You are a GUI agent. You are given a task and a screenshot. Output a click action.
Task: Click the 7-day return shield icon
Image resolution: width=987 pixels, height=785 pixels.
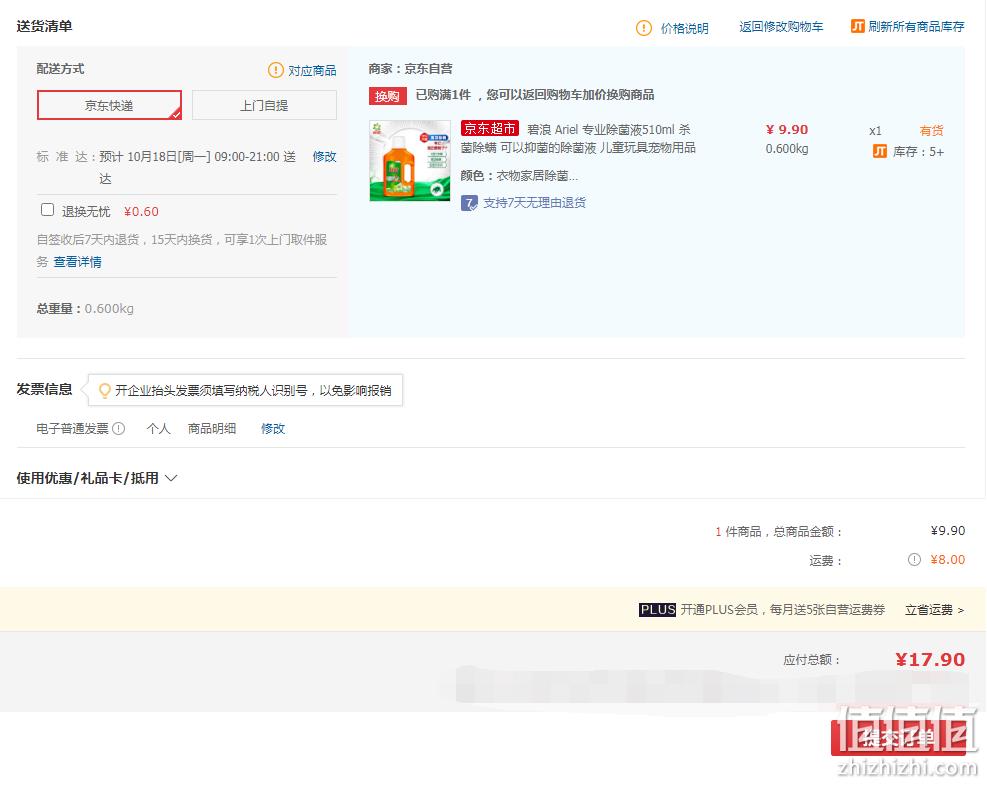point(469,203)
